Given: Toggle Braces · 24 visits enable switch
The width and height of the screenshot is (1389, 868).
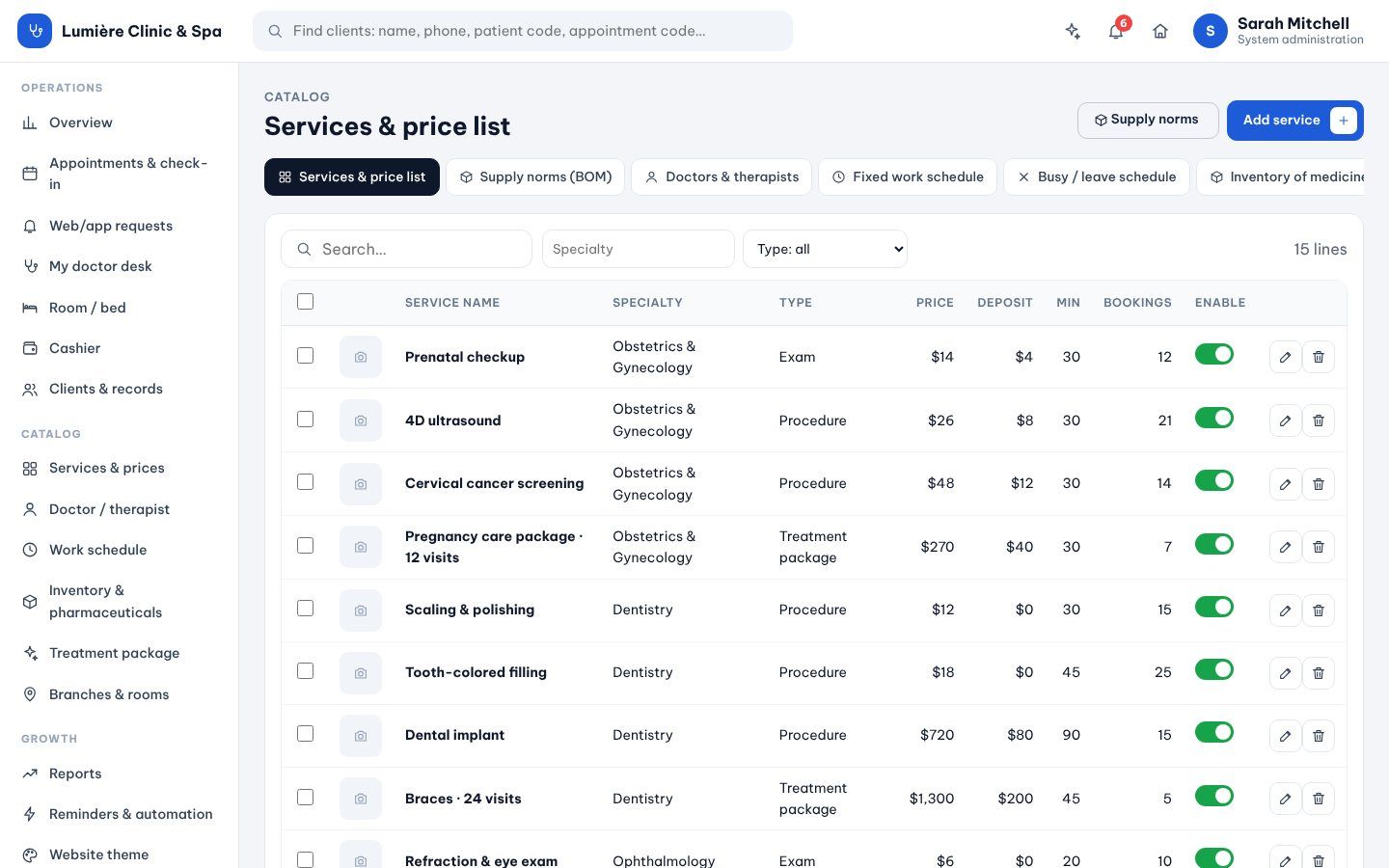Looking at the screenshot, I should tap(1214, 796).
